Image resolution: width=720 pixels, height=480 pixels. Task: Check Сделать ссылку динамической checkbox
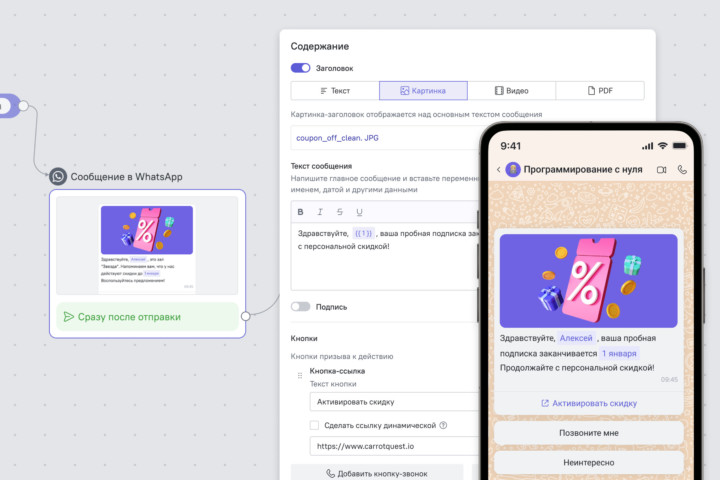tap(315, 425)
